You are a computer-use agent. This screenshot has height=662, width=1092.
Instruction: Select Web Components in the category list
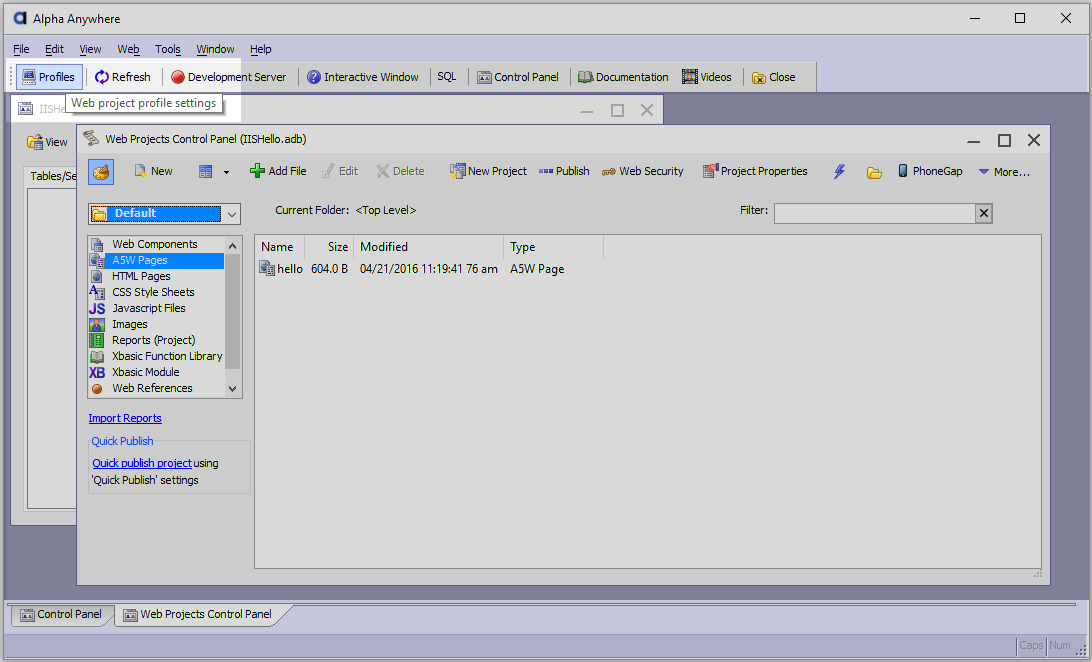tap(155, 244)
